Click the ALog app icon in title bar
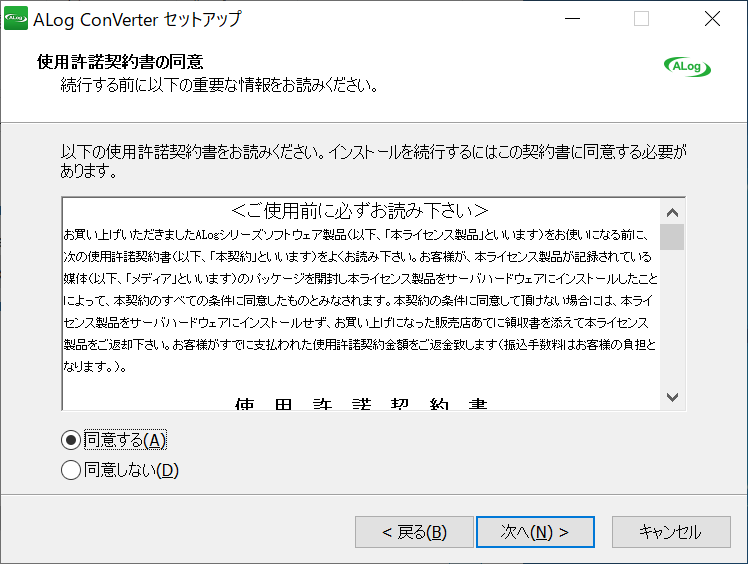This screenshot has height=564, width=748. pyautogui.click(x=16, y=19)
